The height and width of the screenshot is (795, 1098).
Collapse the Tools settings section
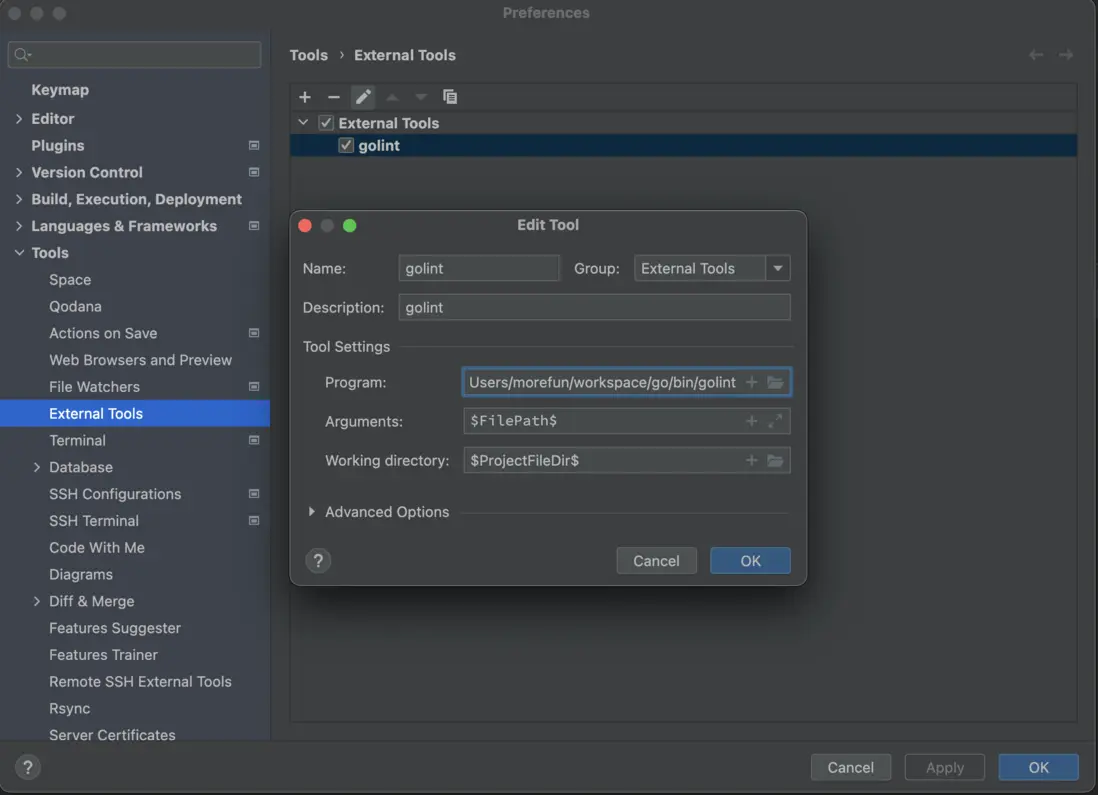click(19, 253)
